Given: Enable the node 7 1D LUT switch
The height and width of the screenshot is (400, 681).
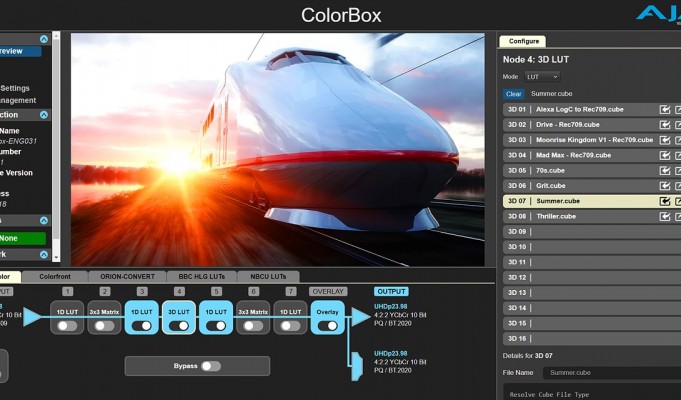Looking at the screenshot, I should [x=291, y=326].
